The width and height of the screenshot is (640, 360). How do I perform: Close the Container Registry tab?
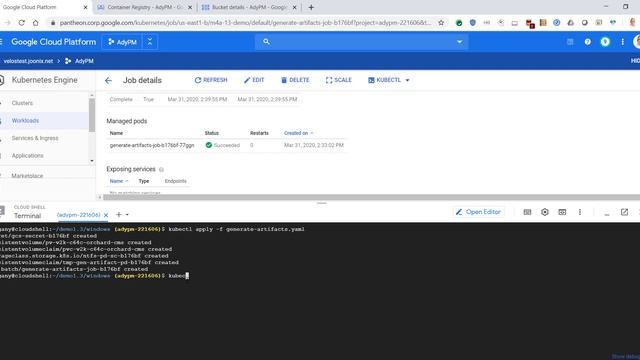point(190,7)
